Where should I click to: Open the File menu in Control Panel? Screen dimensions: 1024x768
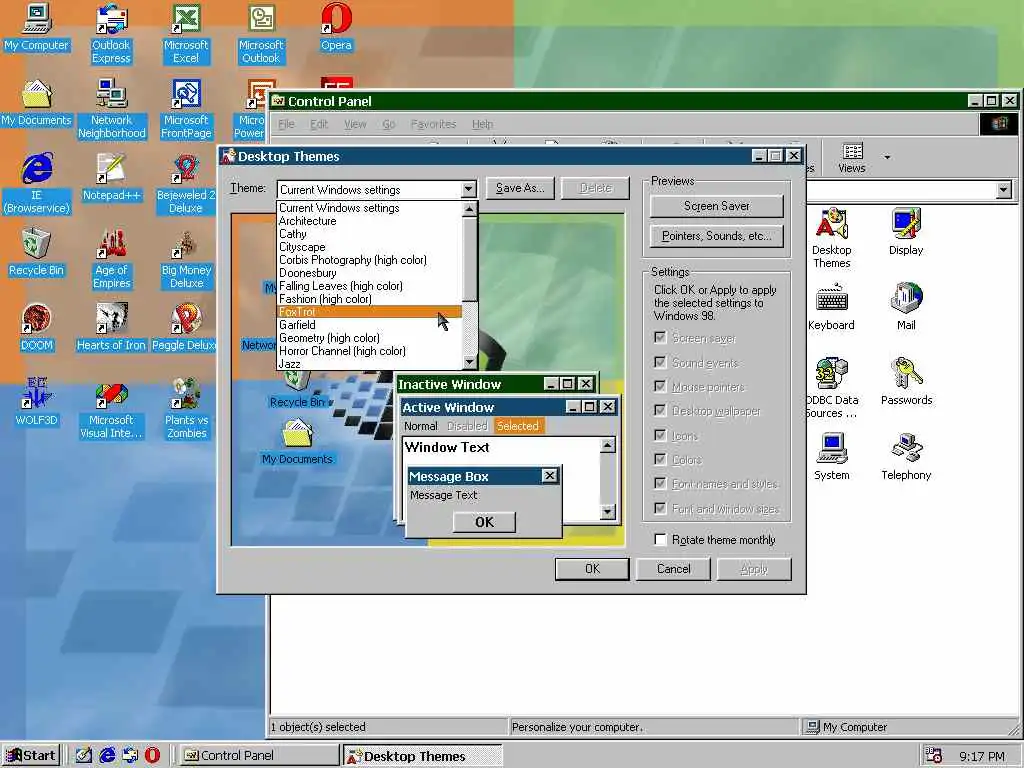(x=286, y=124)
